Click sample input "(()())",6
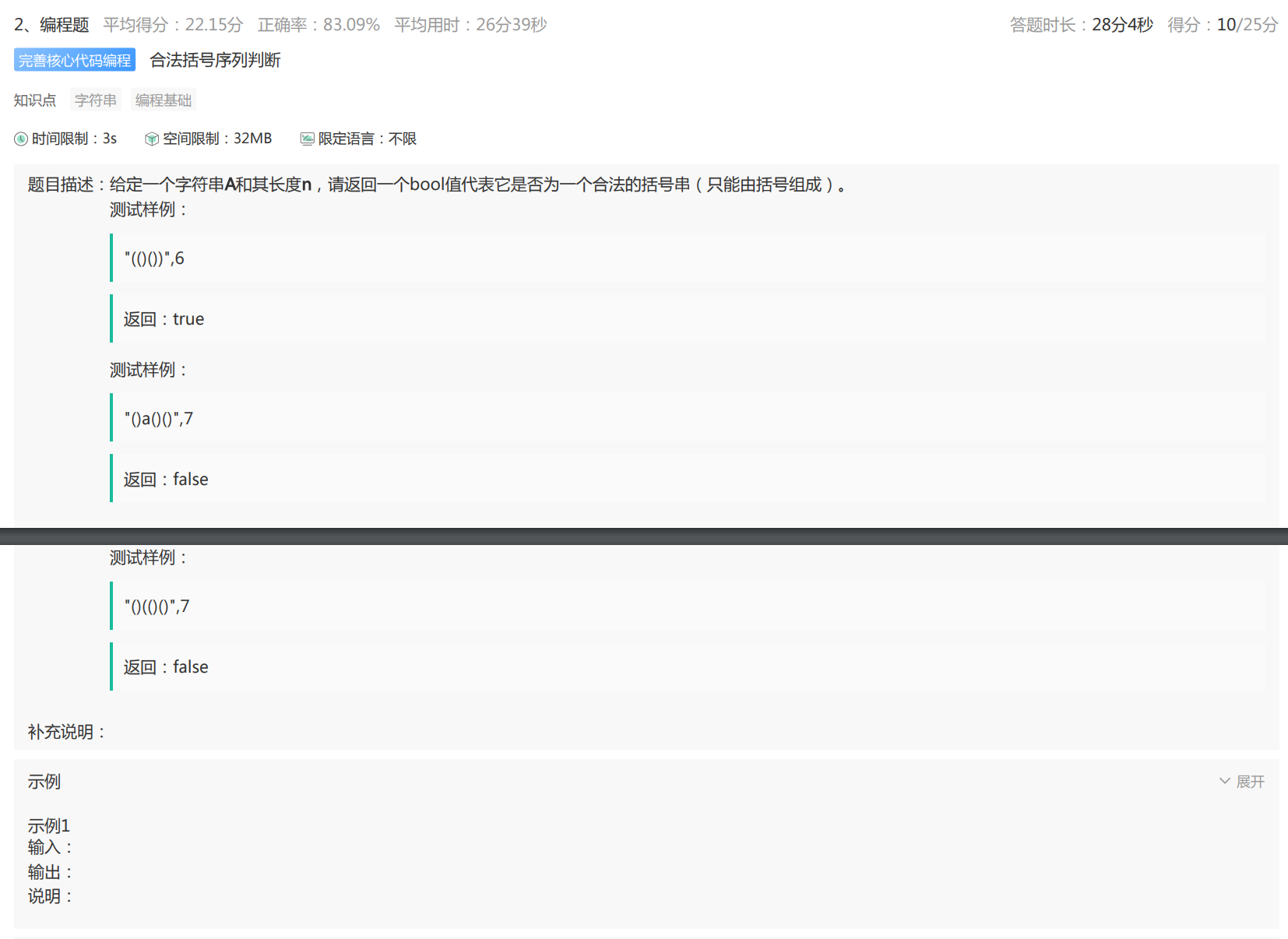 154,258
